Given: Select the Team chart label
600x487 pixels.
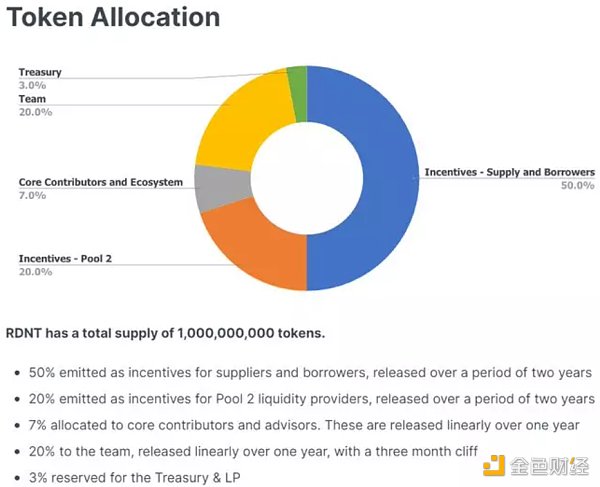Looking at the screenshot, I should [32, 99].
